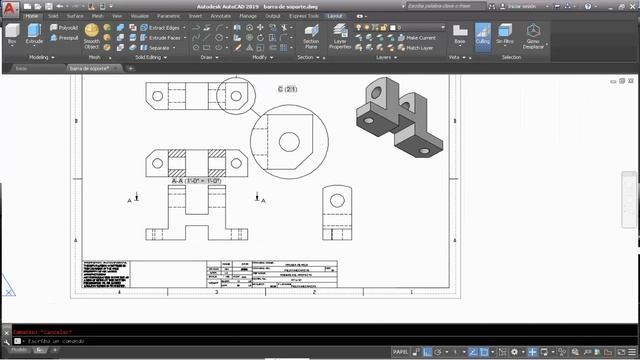This screenshot has height=360, width=640.
Task: Switch to the Surface ribbon tab
Action: pyautogui.click(x=75, y=16)
